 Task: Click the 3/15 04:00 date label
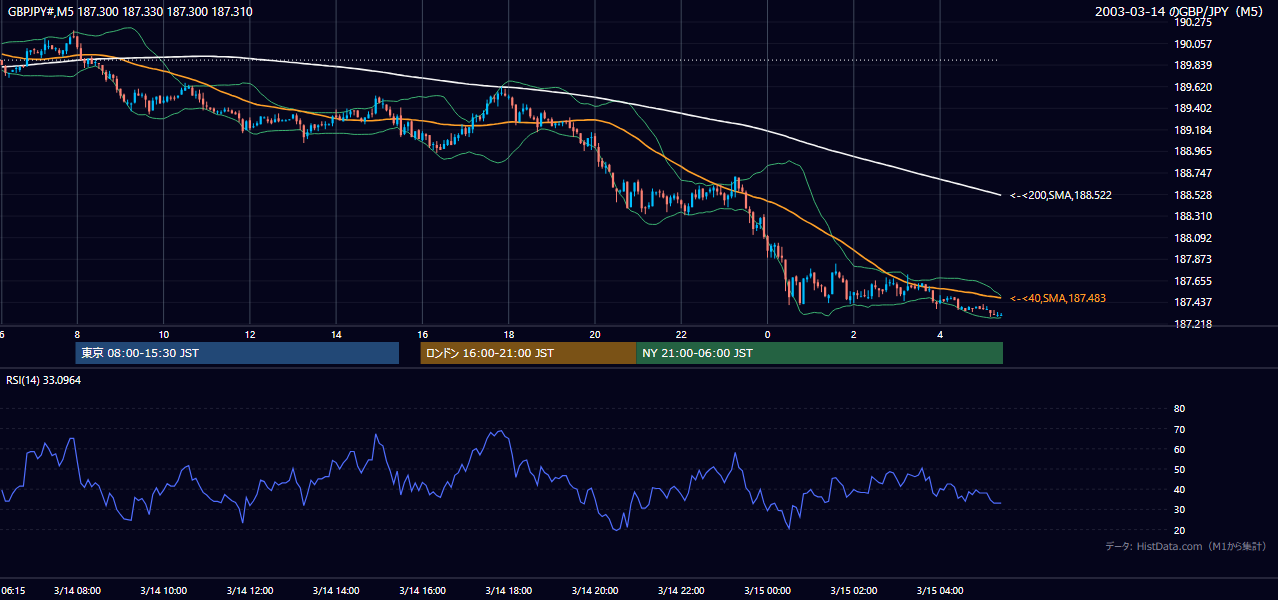pos(938,590)
